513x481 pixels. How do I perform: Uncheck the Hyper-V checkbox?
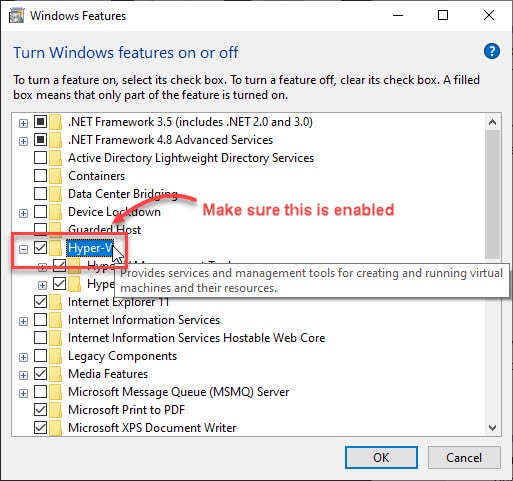(40, 248)
